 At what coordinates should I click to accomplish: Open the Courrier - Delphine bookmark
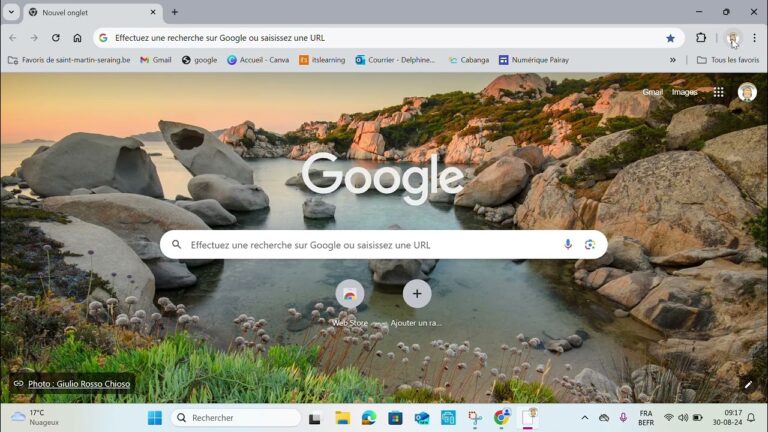(x=395, y=60)
